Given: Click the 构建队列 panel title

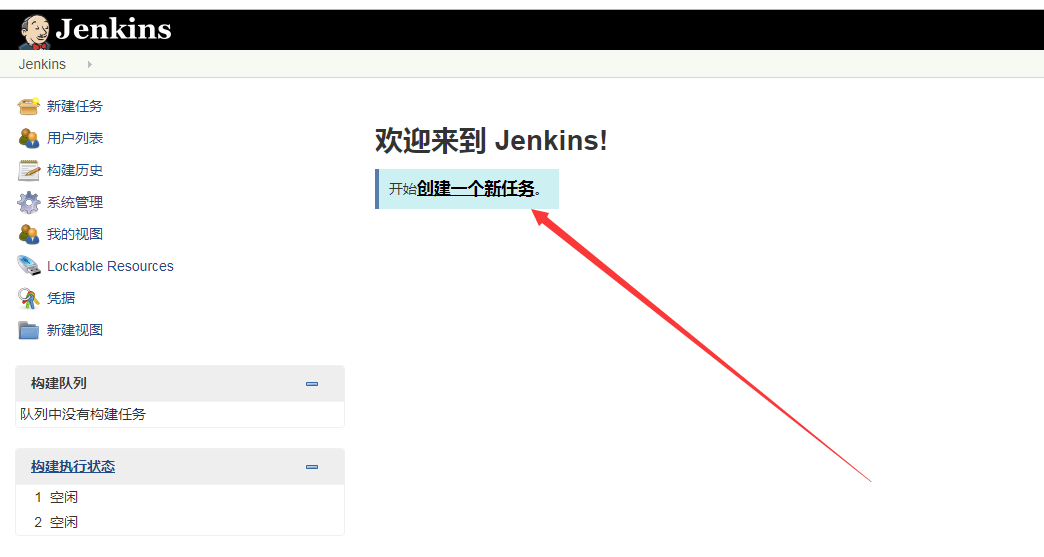Looking at the screenshot, I should tap(59, 383).
